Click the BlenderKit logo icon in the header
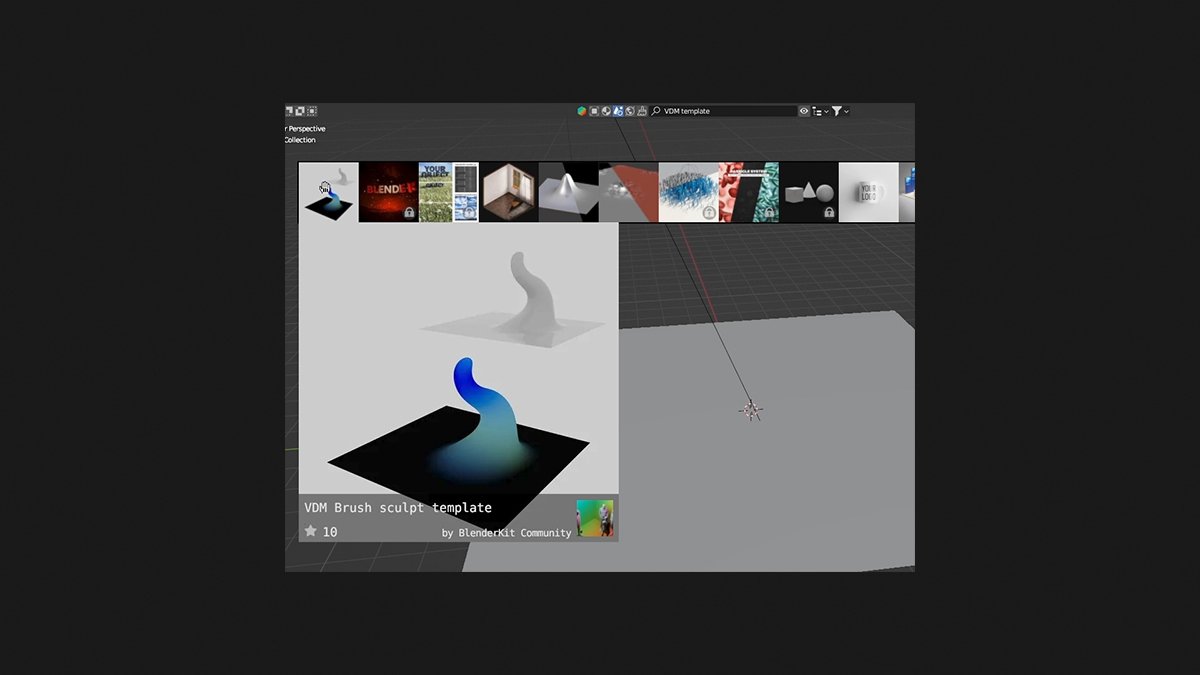 pyautogui.click(x=582, y=110)
